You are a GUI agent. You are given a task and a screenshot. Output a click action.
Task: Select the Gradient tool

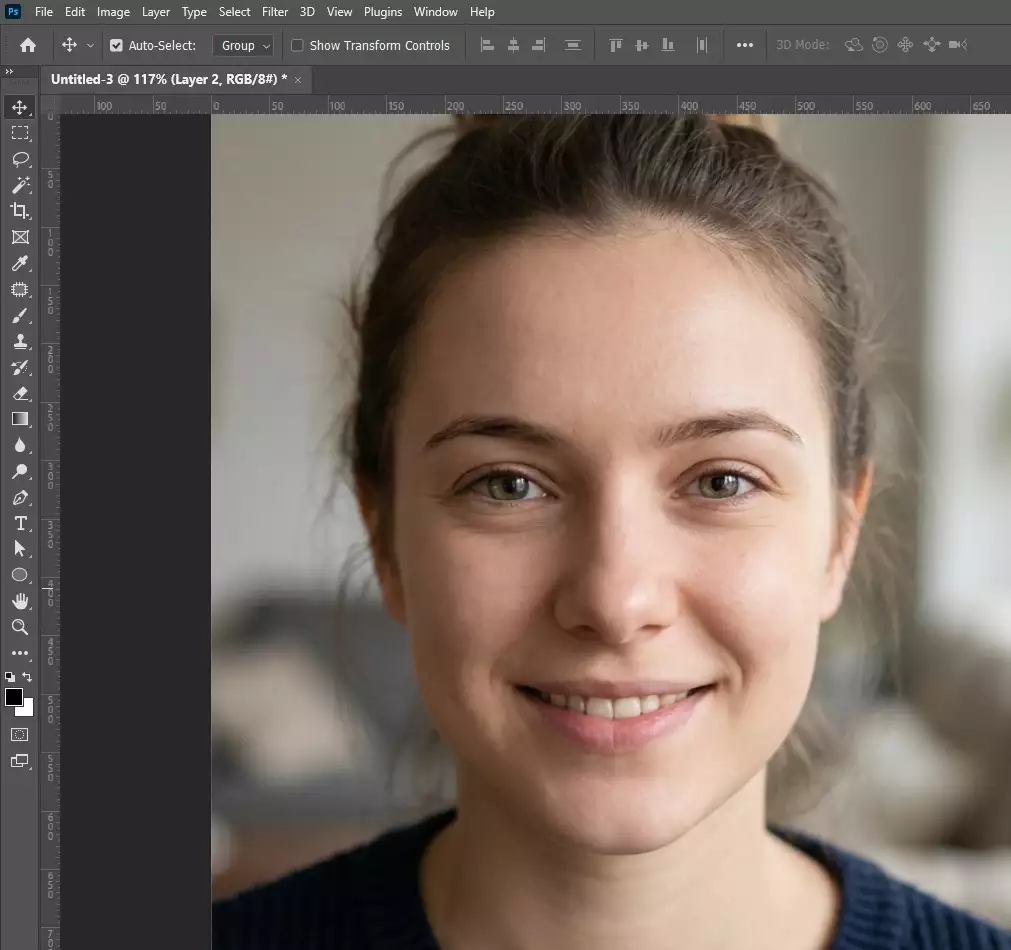(x=20, y=419)
